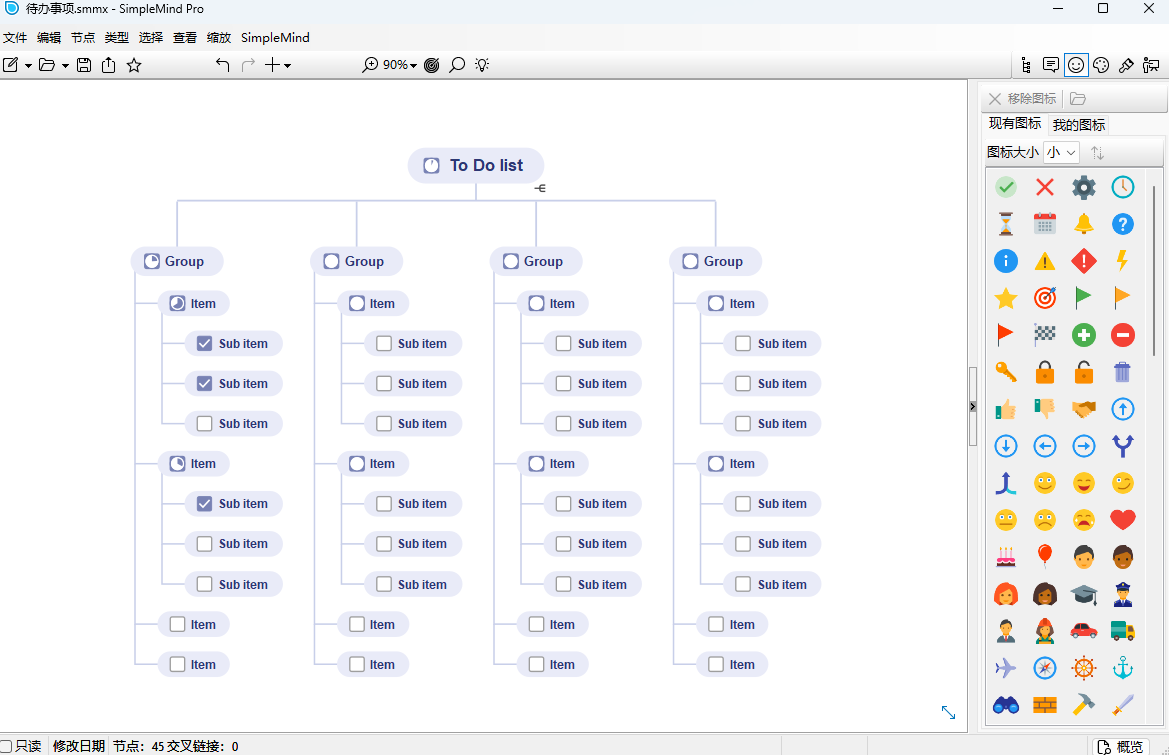Image resolution: width=1169 pixels, height=755 pixels.
Task: Select the green checkmark icon in the icon library
Action: pos(1006,187)
